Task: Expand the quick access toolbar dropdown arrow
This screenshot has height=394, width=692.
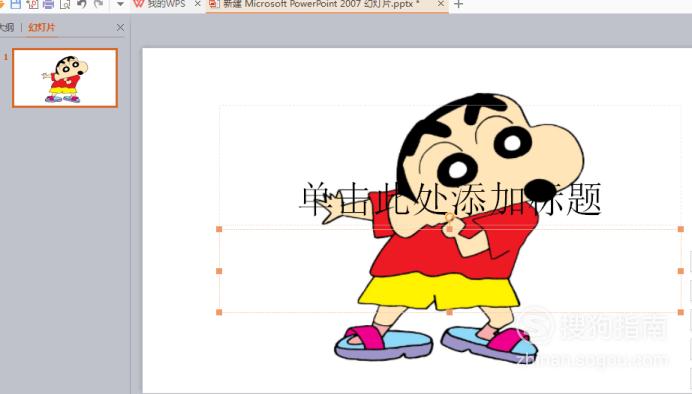Action: click(x=120, y=4)
